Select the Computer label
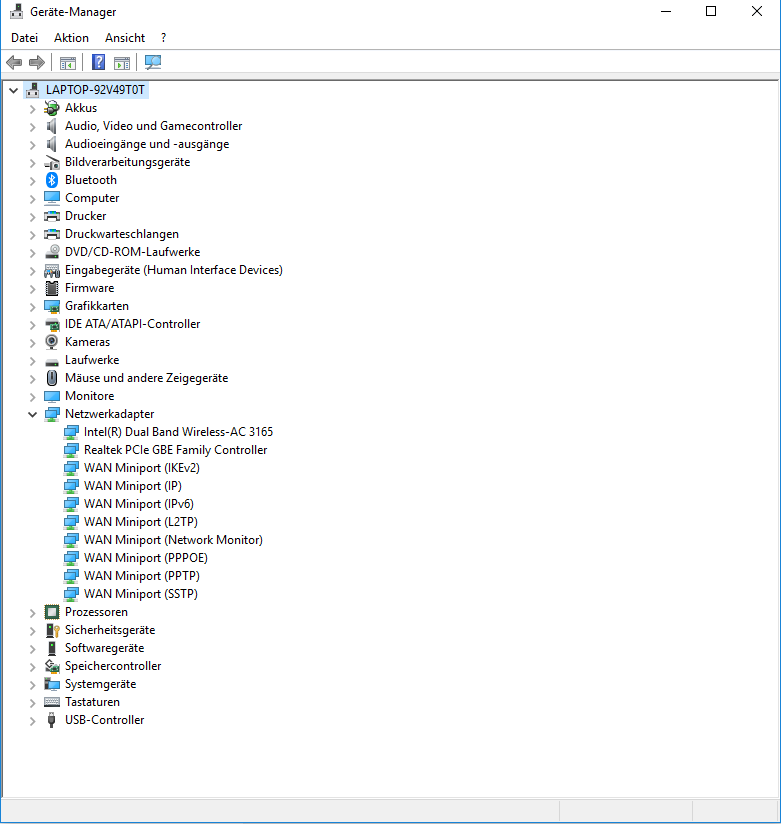Image resolution: width=781 pixels, height=824 pixels. click(93, 198)
